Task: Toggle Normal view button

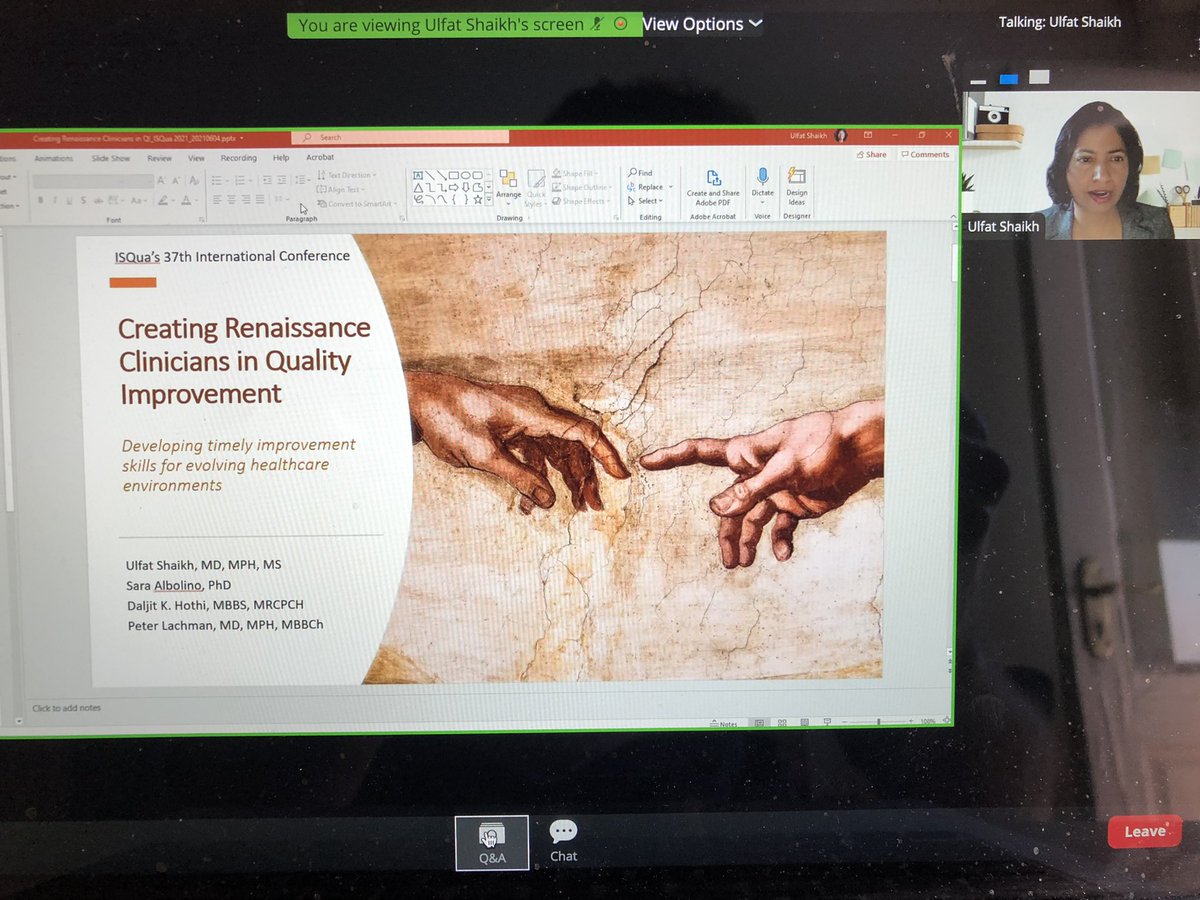Action: [759, 722]
